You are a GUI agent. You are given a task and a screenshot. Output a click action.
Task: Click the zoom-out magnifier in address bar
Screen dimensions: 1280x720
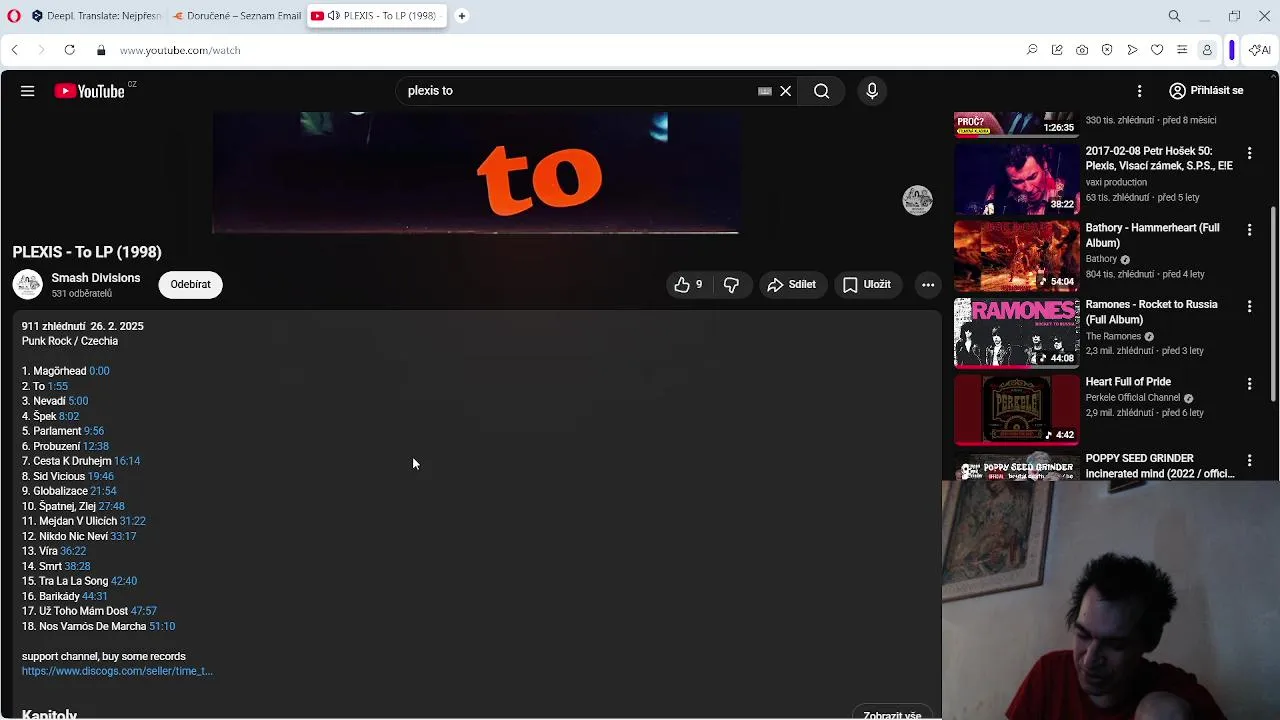pos(1032,50)
